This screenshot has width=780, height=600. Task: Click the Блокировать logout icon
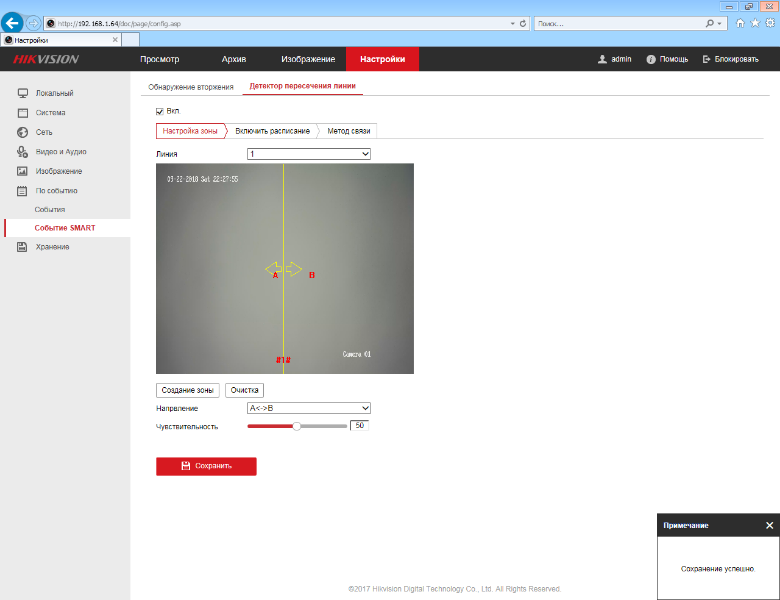pos(706,59)
